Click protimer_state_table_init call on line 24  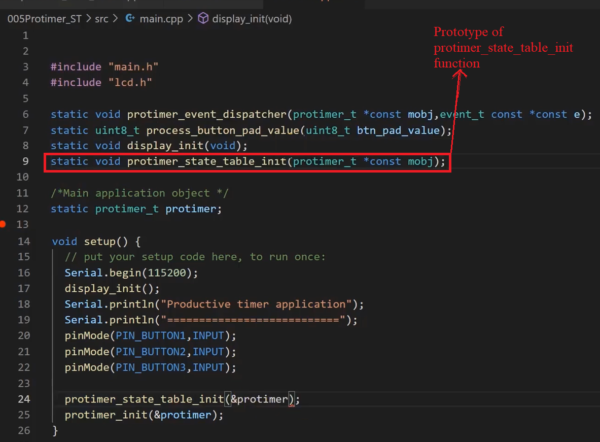(144, 399)
